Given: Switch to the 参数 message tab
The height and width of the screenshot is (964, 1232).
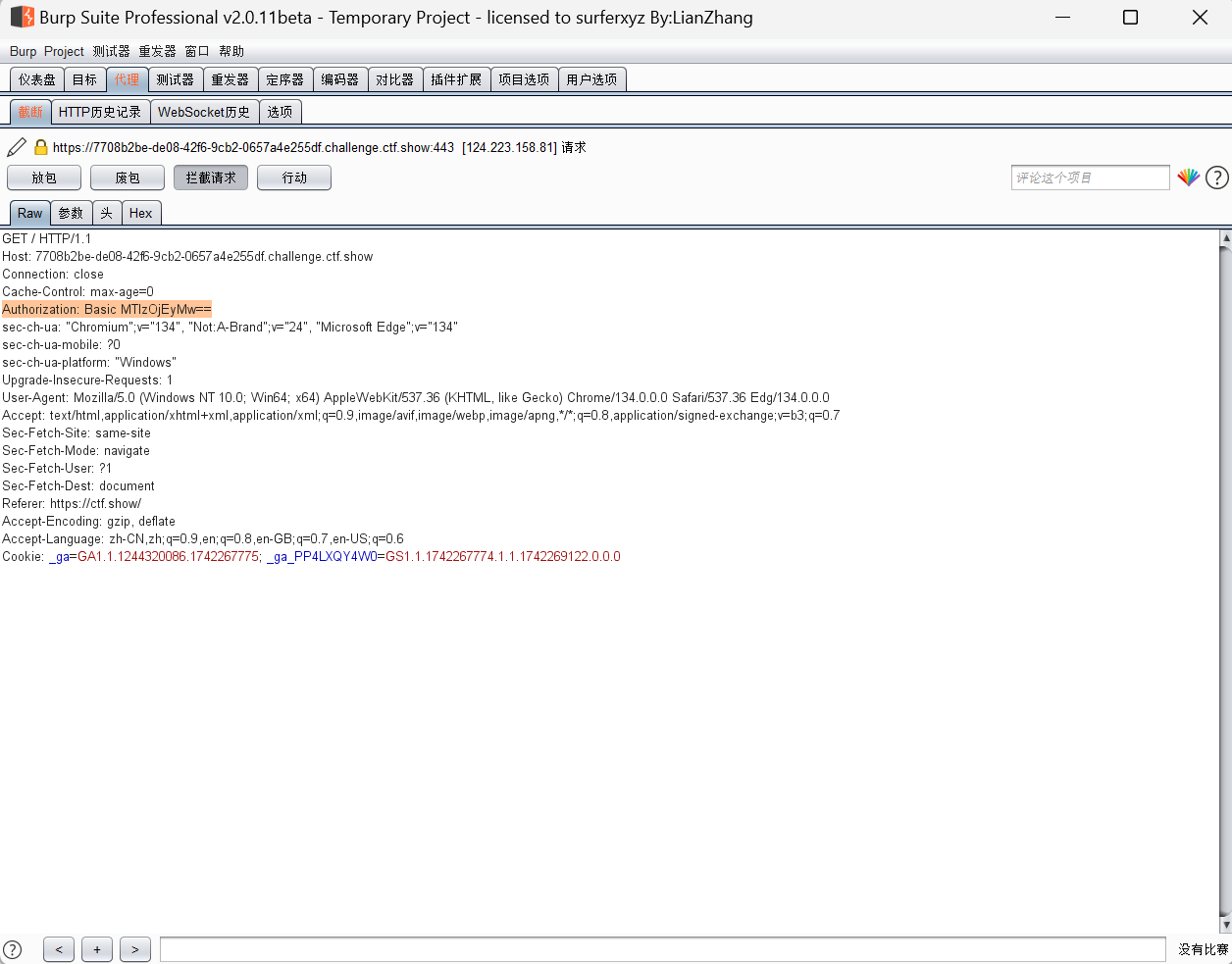Looking at the screenshot, I should tap(71, 213).
